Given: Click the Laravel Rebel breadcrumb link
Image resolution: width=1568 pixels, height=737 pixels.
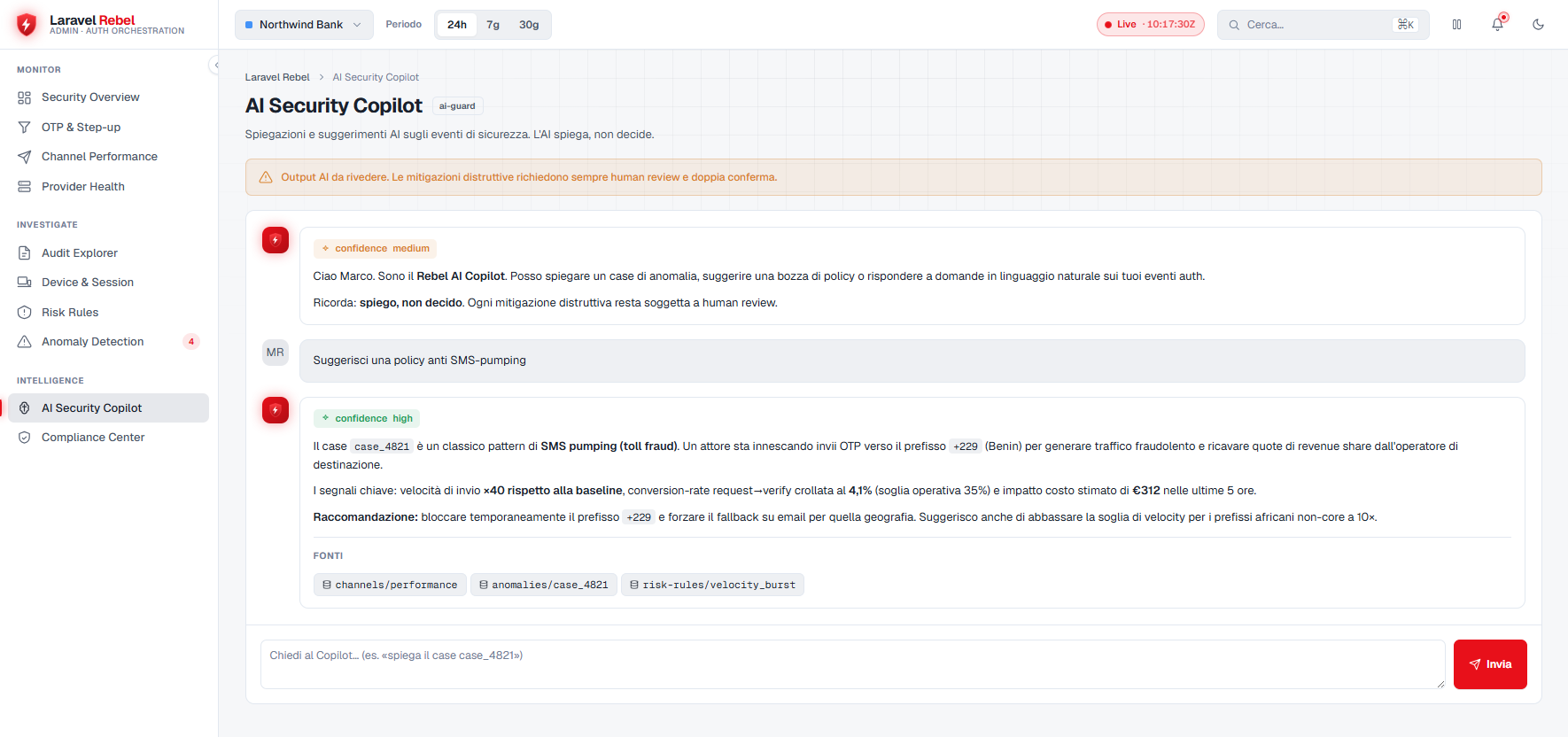Looking at the screenshot, I should [277, 78].
